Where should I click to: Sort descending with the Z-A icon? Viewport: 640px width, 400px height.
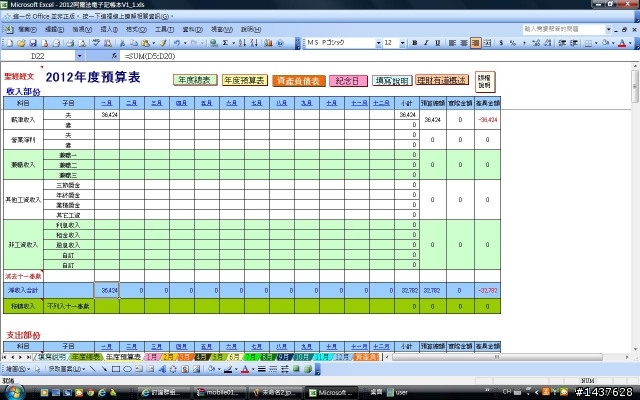[254, 43]
